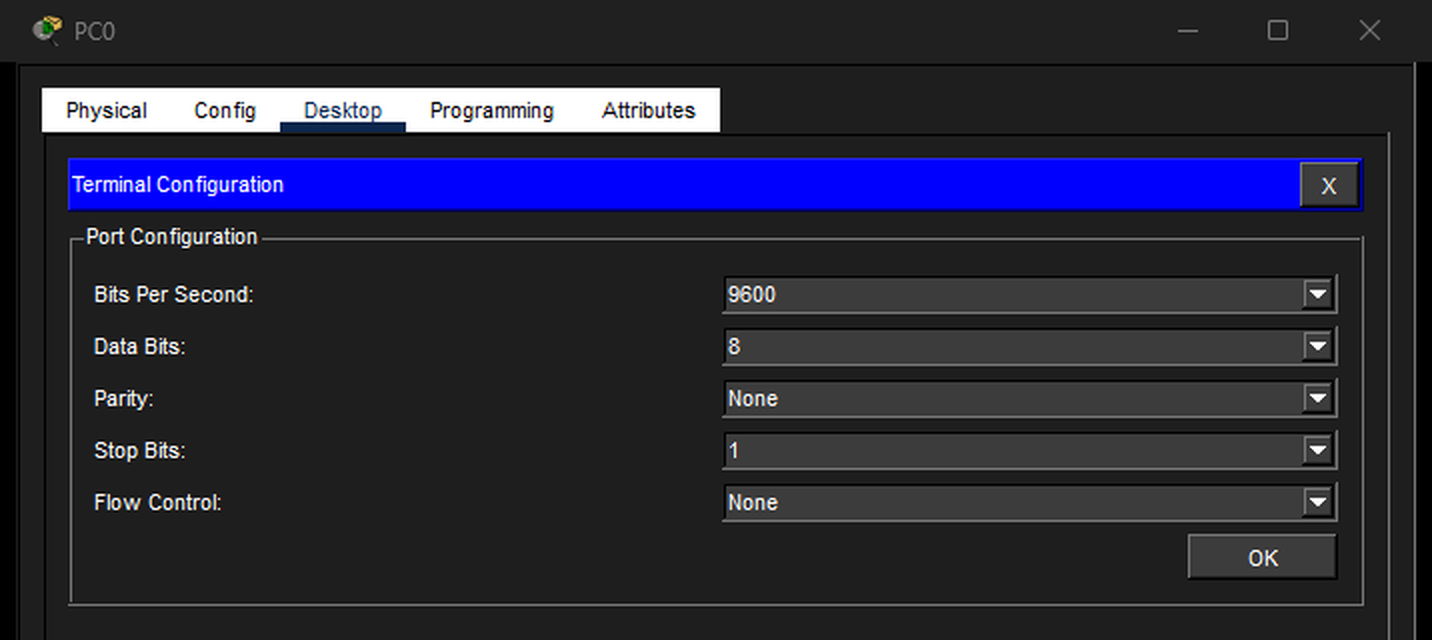
Task: Click OK to apply port settings
Action: tap(1261, 557)
